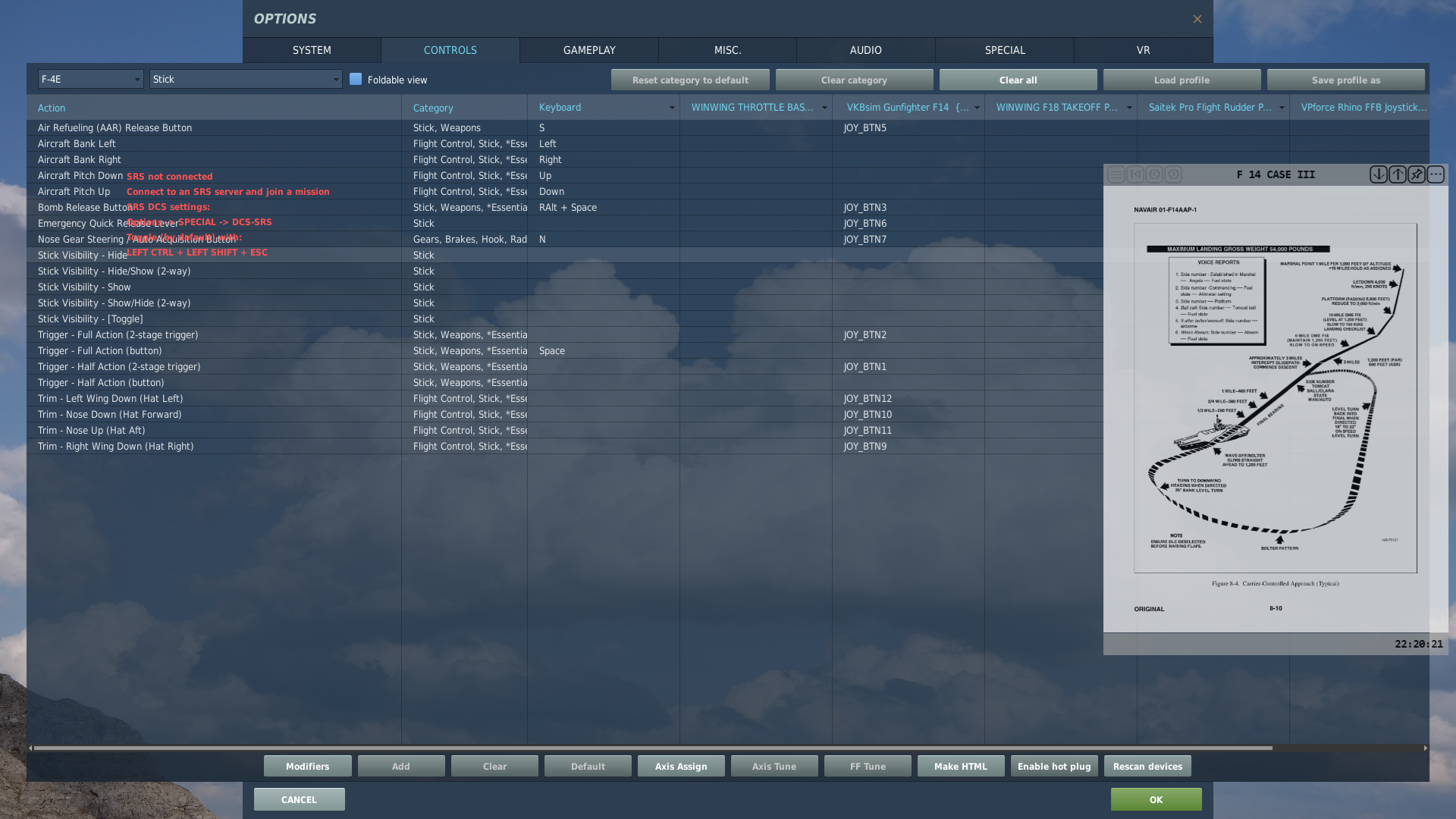This screenshot has width=1456, height=819.
Task: Click the kneeboard up arrow icon
Action: tap(1398, 174)
